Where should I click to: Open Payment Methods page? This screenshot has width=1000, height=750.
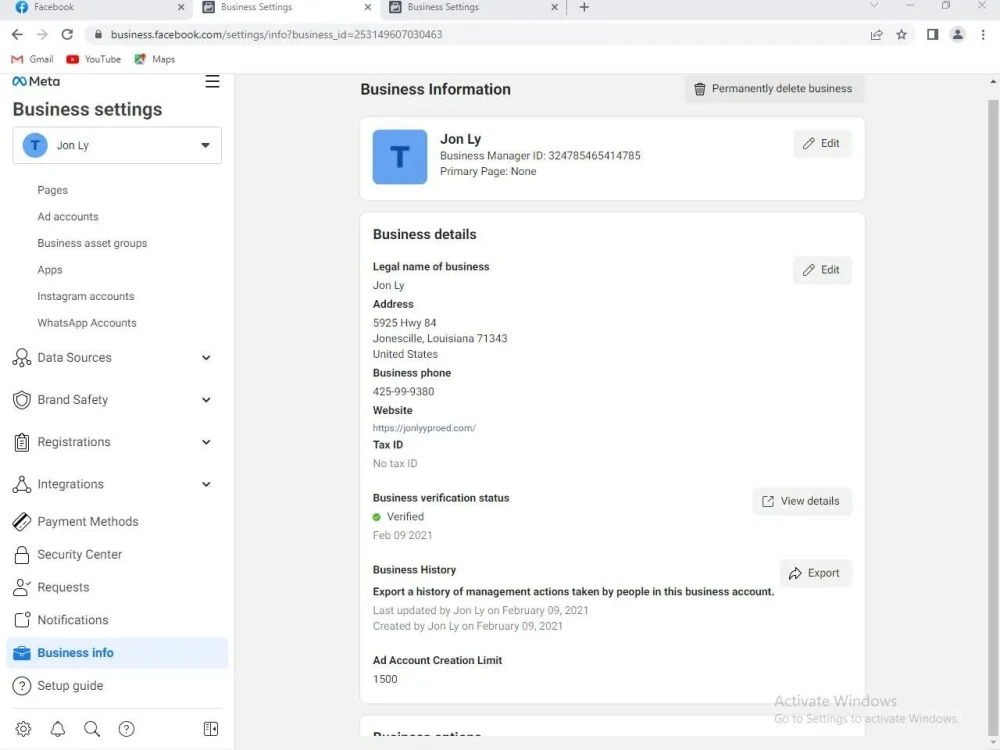click(x=87, y=522)
